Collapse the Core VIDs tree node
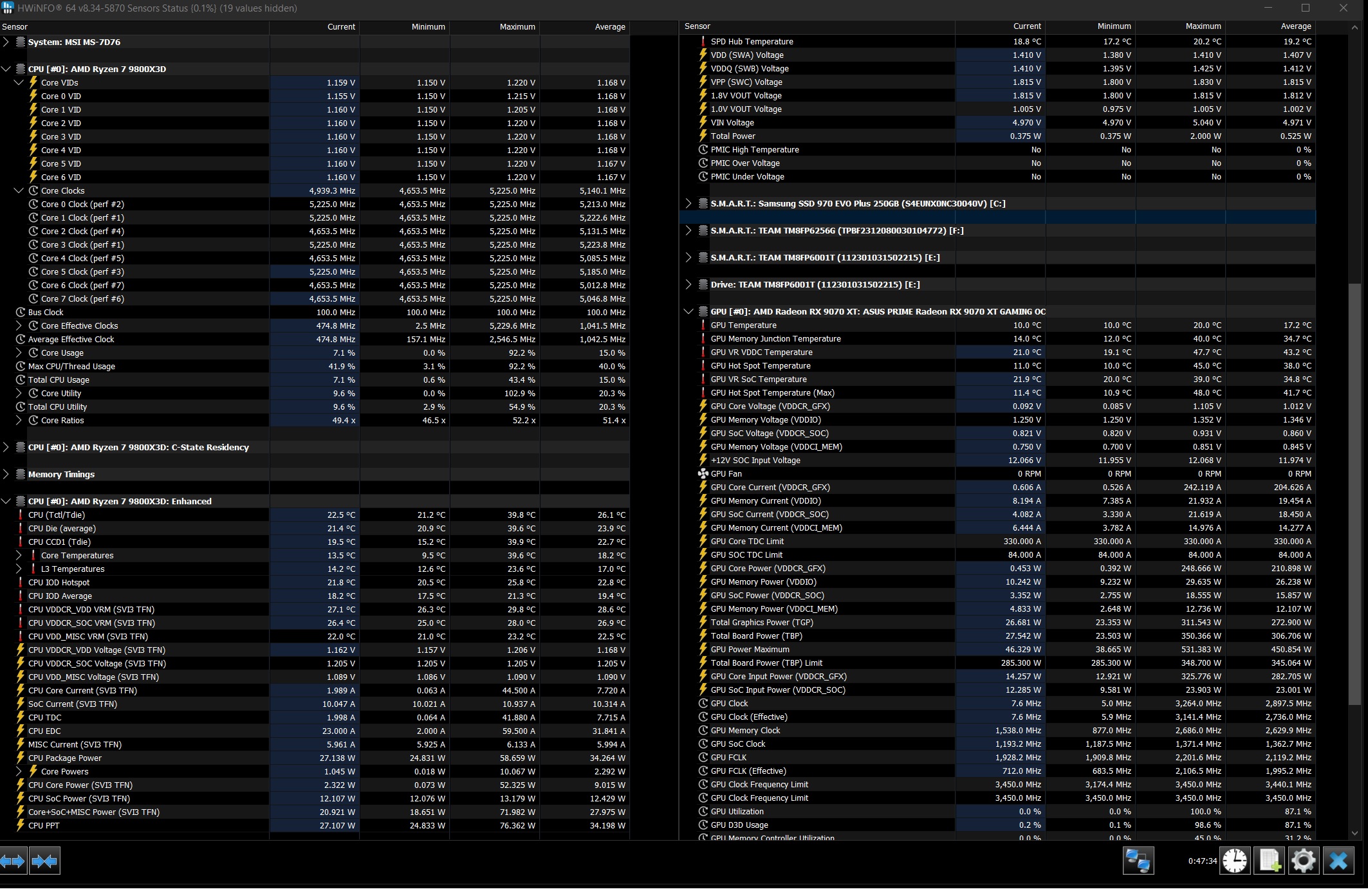The width and height of the screenshot is (1368, 896). click(x=19, y=82)
